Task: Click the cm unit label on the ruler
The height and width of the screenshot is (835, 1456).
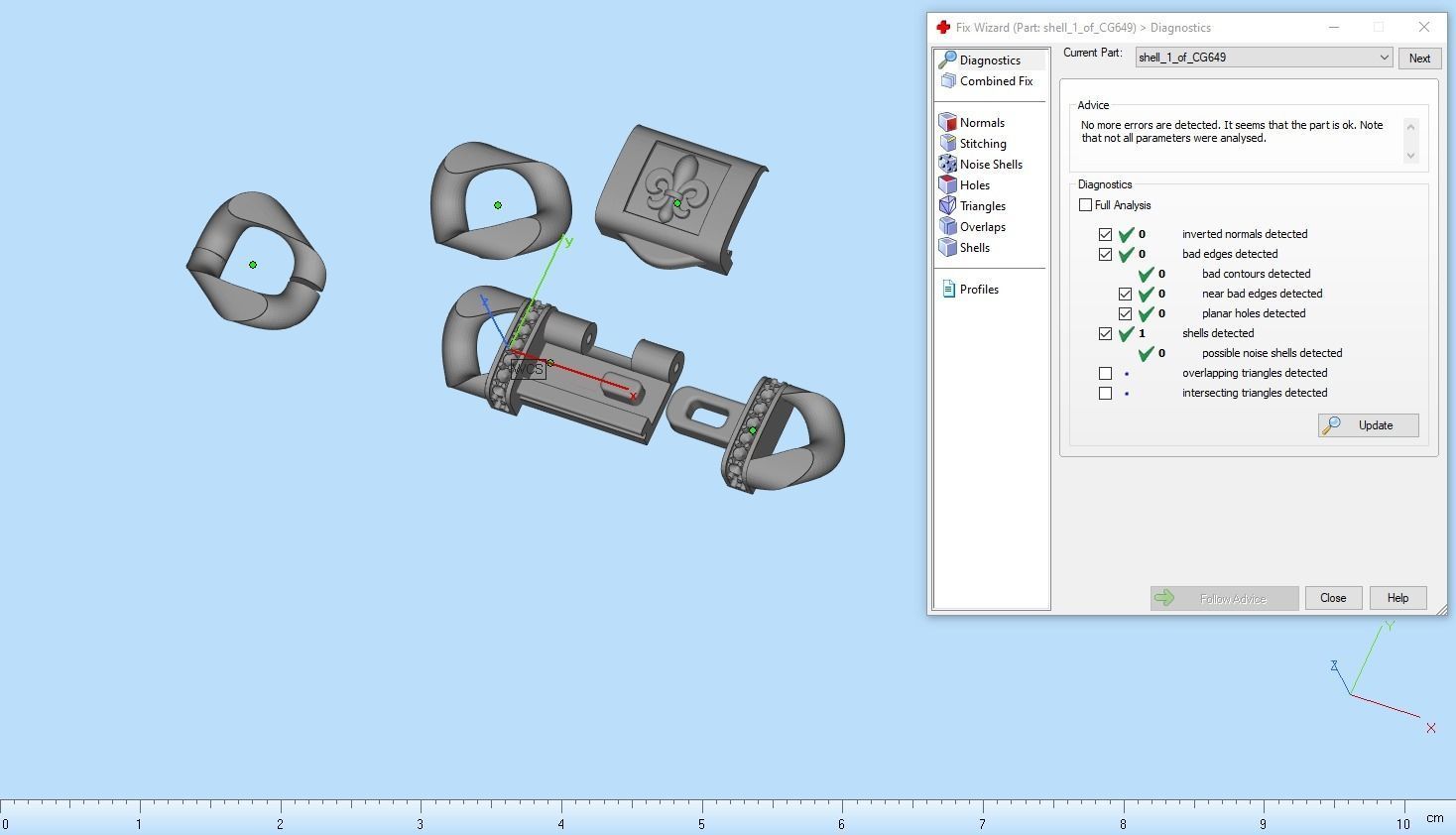Action: click(x=1434, y=818)
